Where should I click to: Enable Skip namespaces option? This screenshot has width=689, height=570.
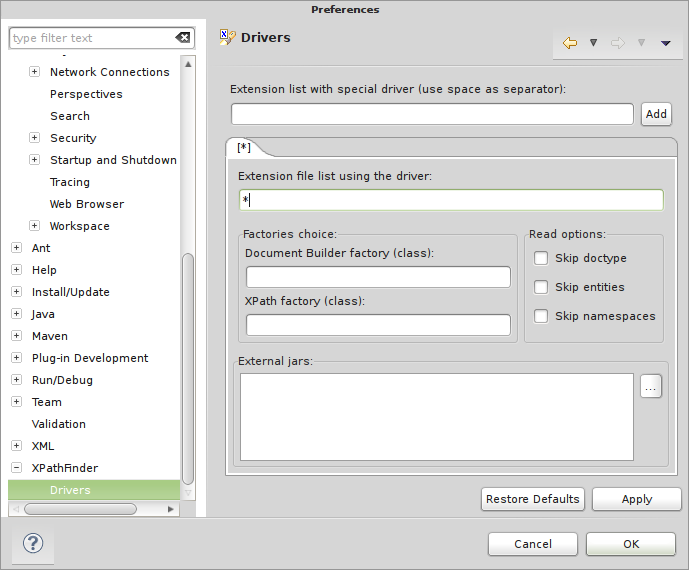[x=541, y=316]
